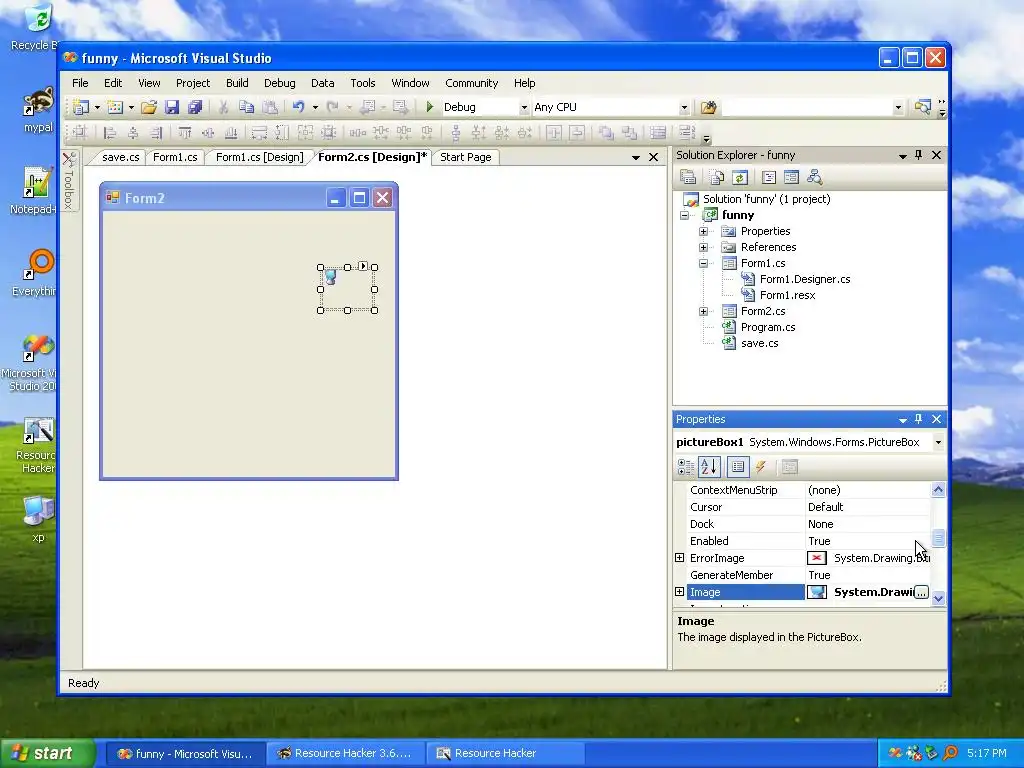This screenshot has height=768, width=1024.
Task: Expand the References folder node
Action: pos(703,247)
